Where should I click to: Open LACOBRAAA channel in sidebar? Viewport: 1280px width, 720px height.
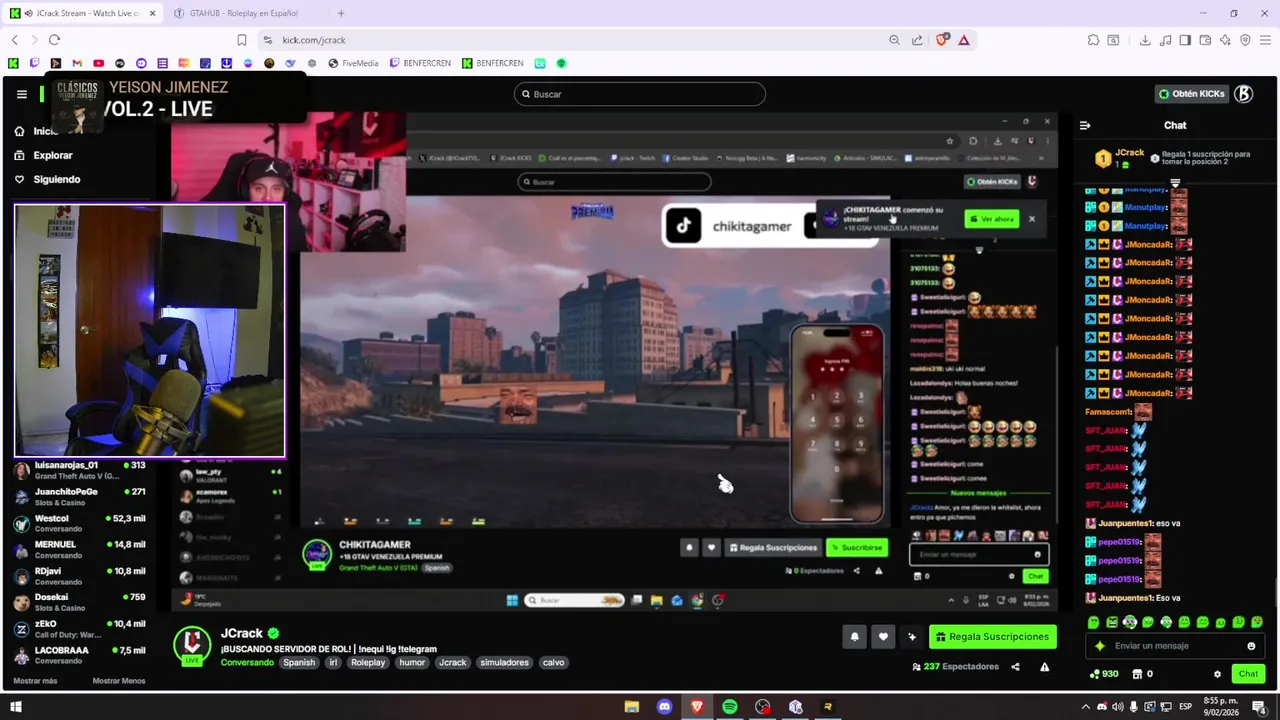[80, 655]
